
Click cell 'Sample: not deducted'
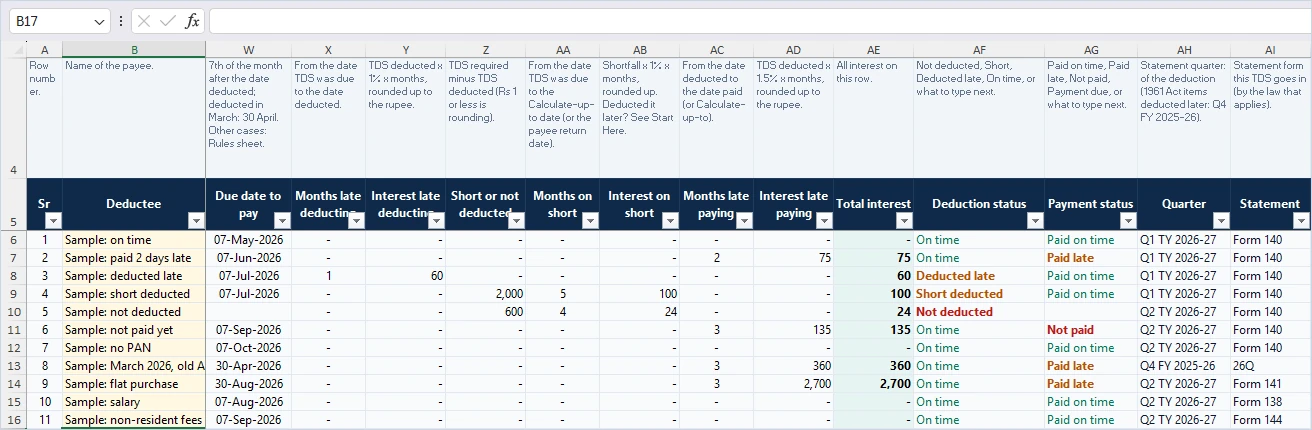click(x=135, y=312)
